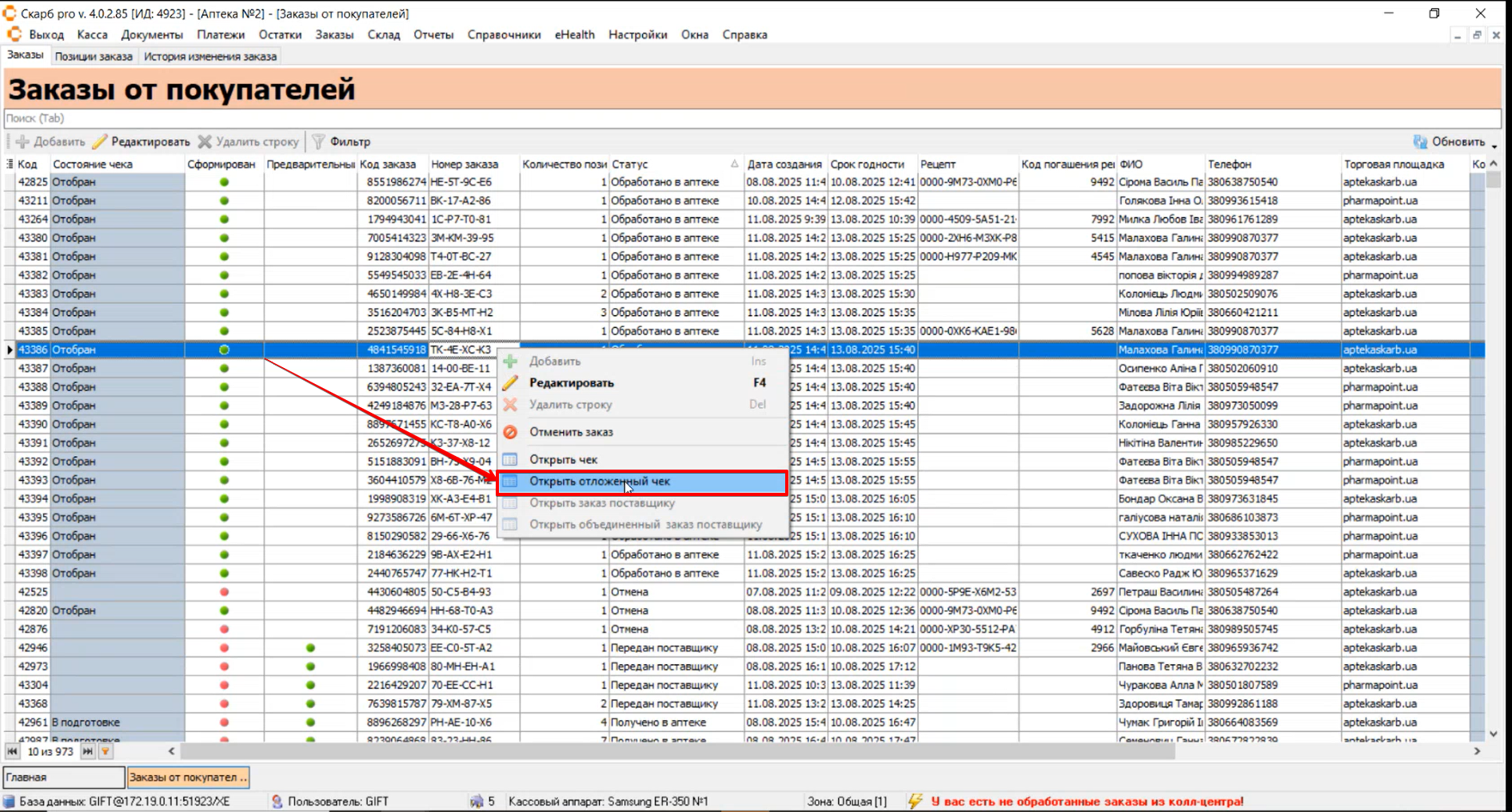Sort by the Статус column header
Viewport: 1512px width, 812px height.
[x=670, y=164]
